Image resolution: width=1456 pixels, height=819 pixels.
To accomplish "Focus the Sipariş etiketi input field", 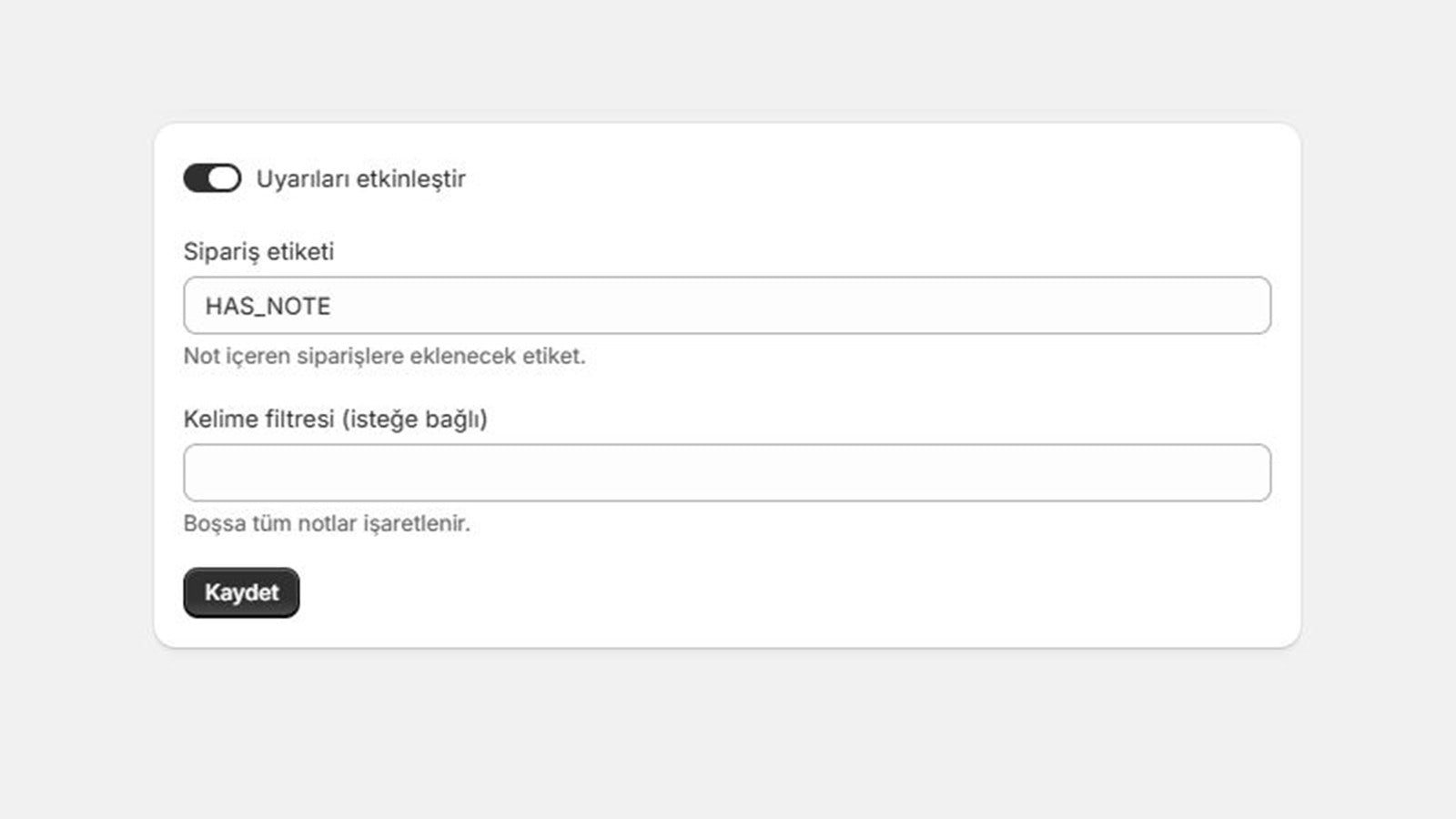I will pos(727,306).
